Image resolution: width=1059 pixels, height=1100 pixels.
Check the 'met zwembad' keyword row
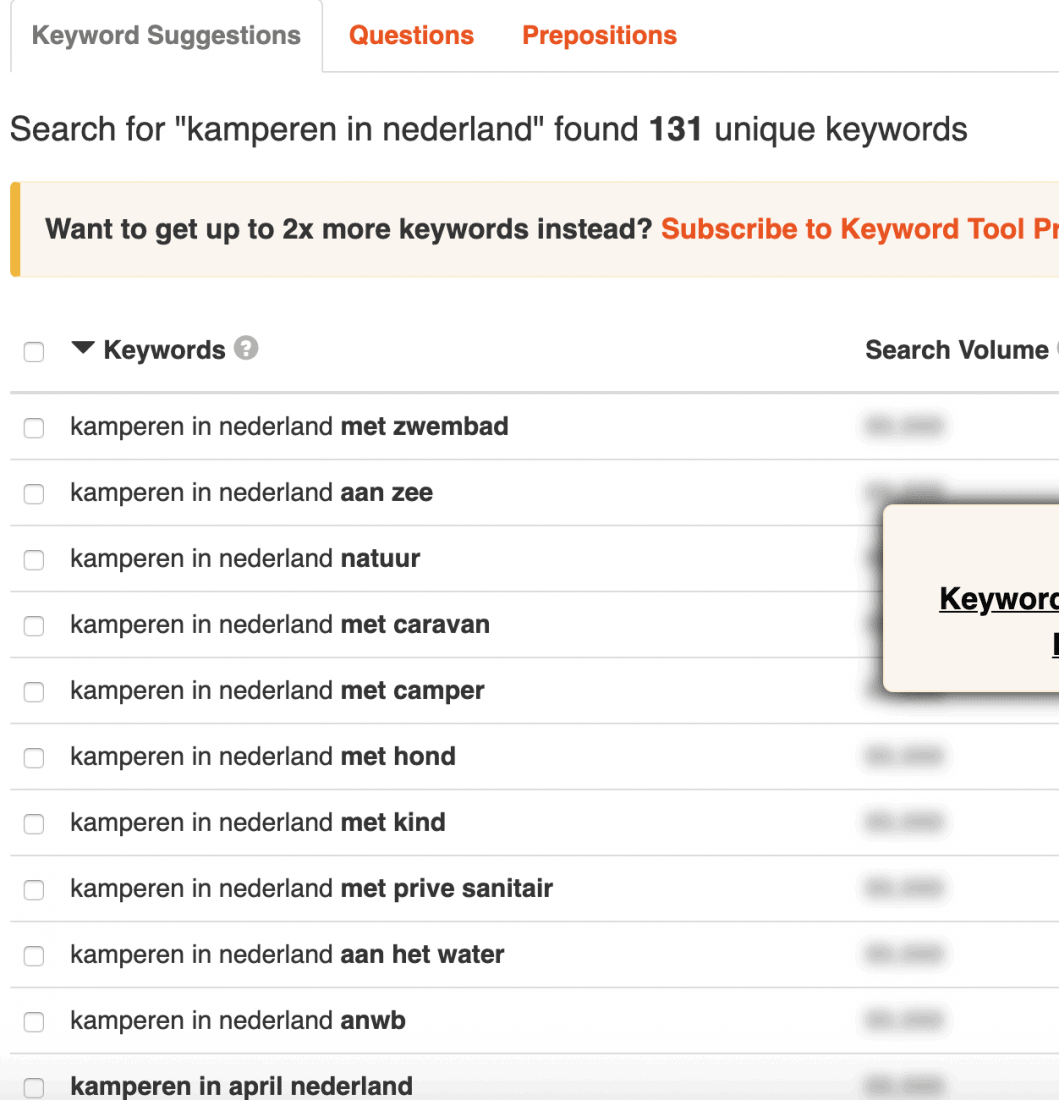click(34, 428)
